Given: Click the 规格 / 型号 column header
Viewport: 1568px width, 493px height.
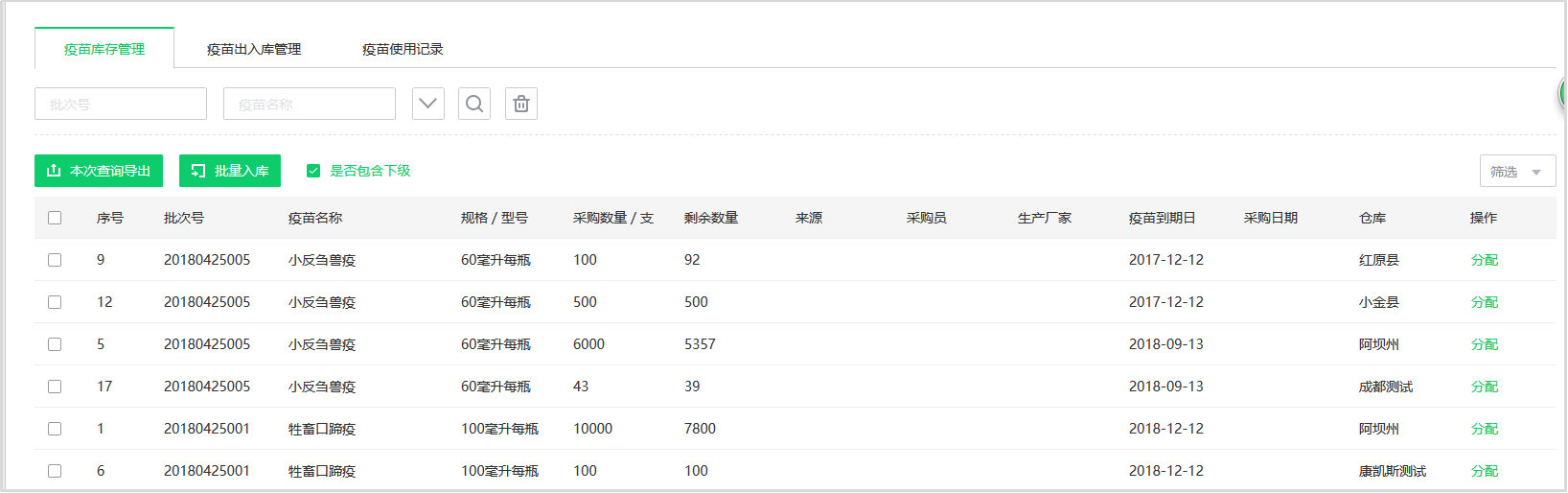Looking at the screenshot, I should coord(495,218).
